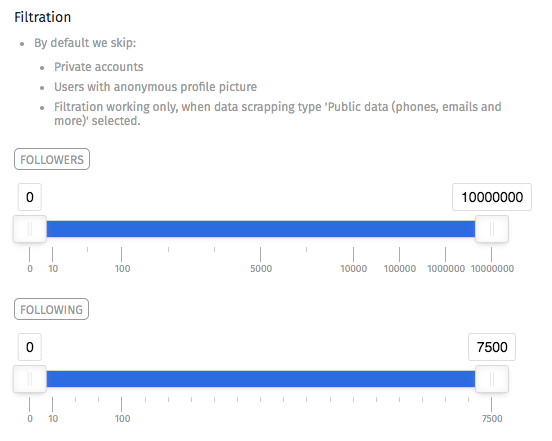Click the followers slider left handle
The image size is (552, 441).
pyautogui.click(x=30, y=229)
